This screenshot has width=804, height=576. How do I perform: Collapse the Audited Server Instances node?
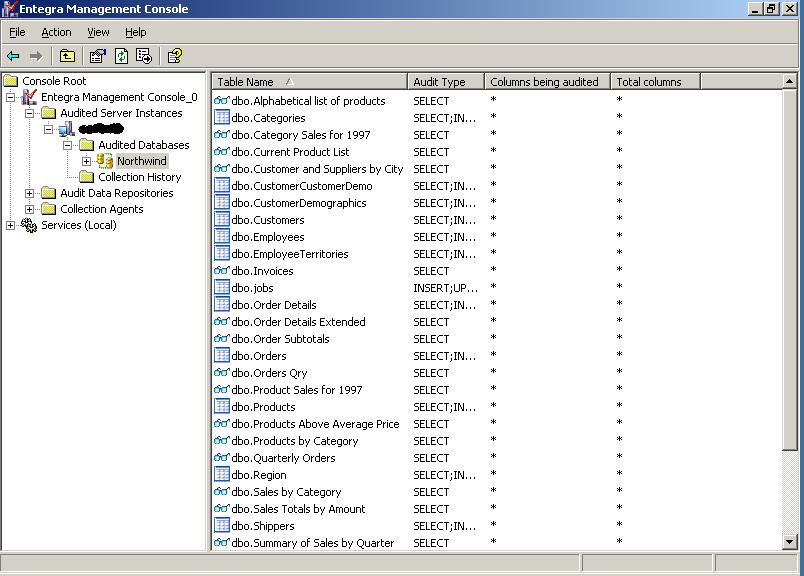(x=27, y=113)
